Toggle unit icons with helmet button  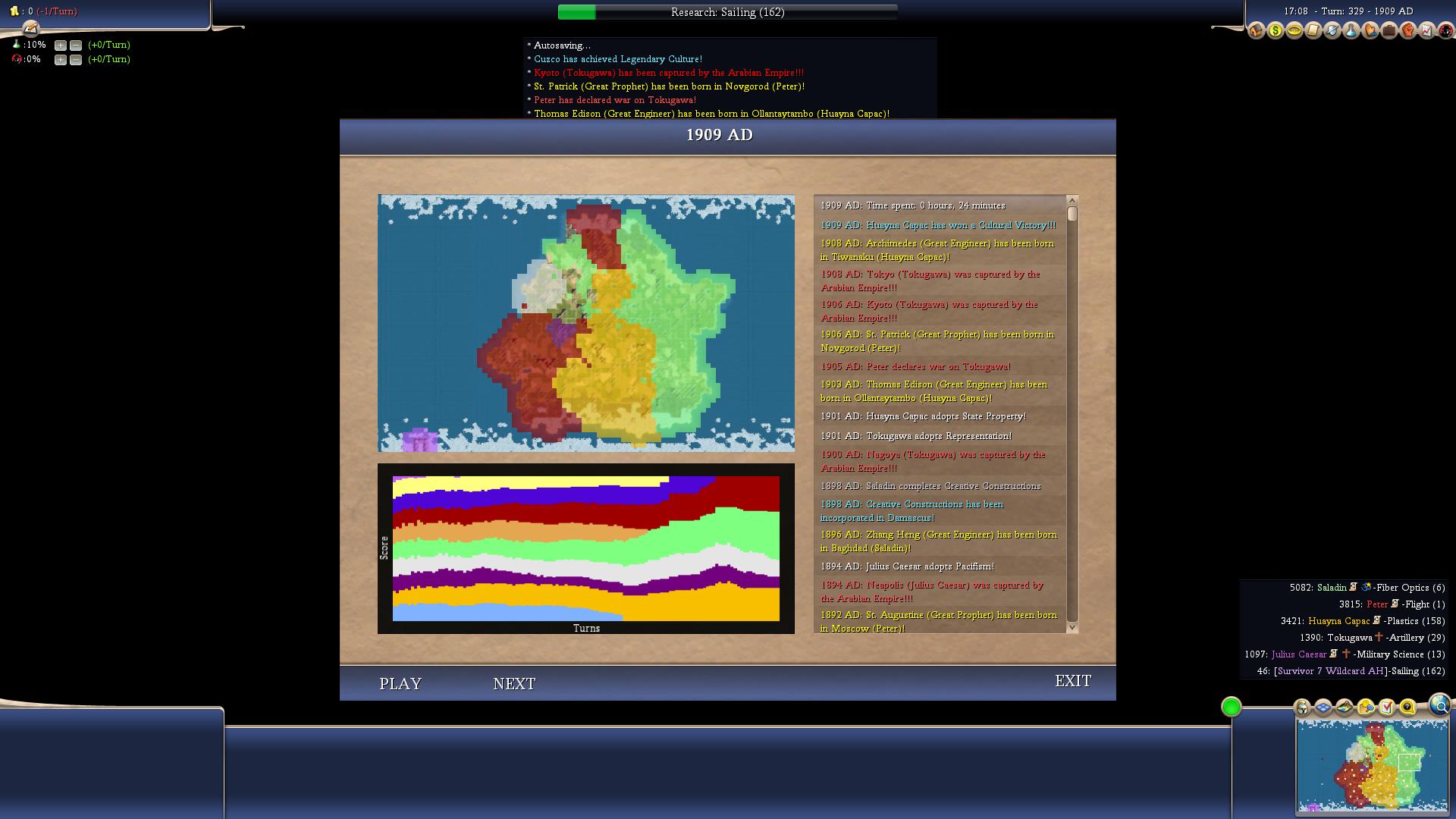(1302, 708)
